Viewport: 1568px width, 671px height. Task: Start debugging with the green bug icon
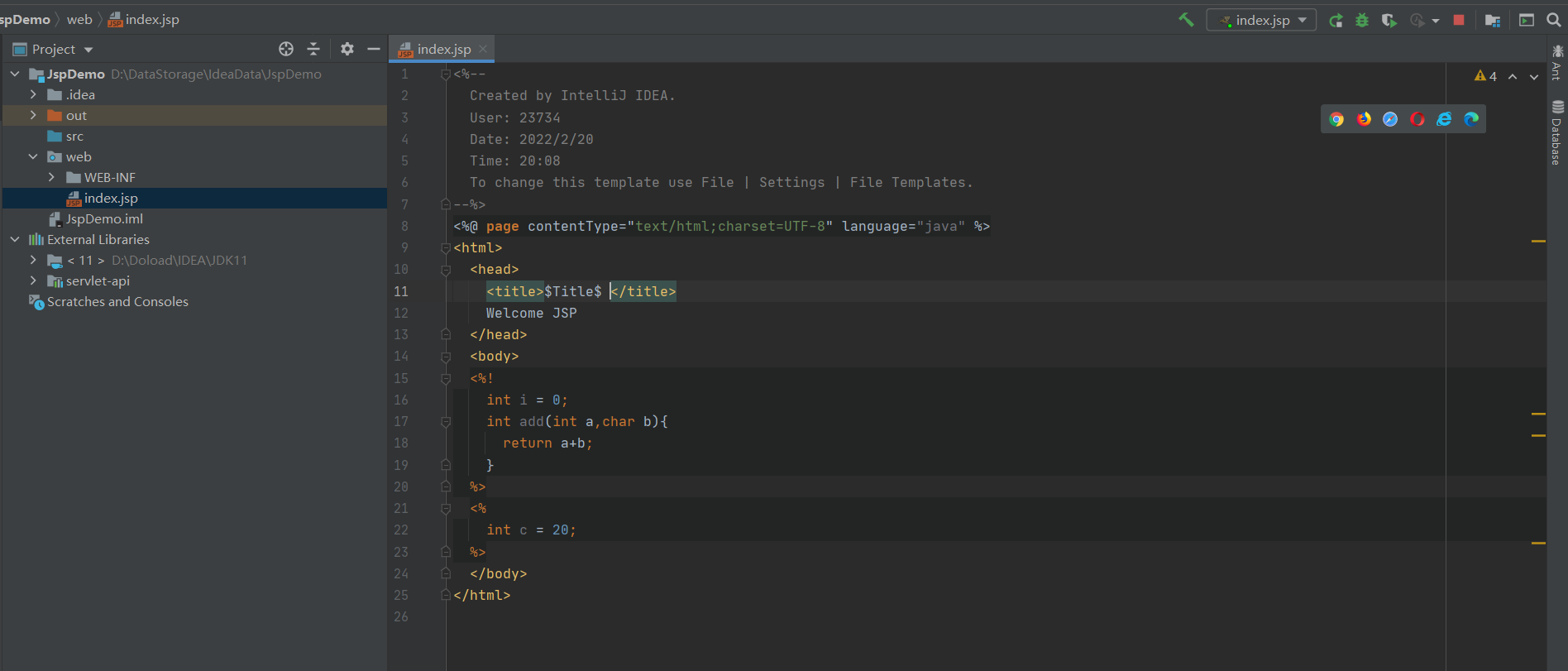coord(1362,20)
